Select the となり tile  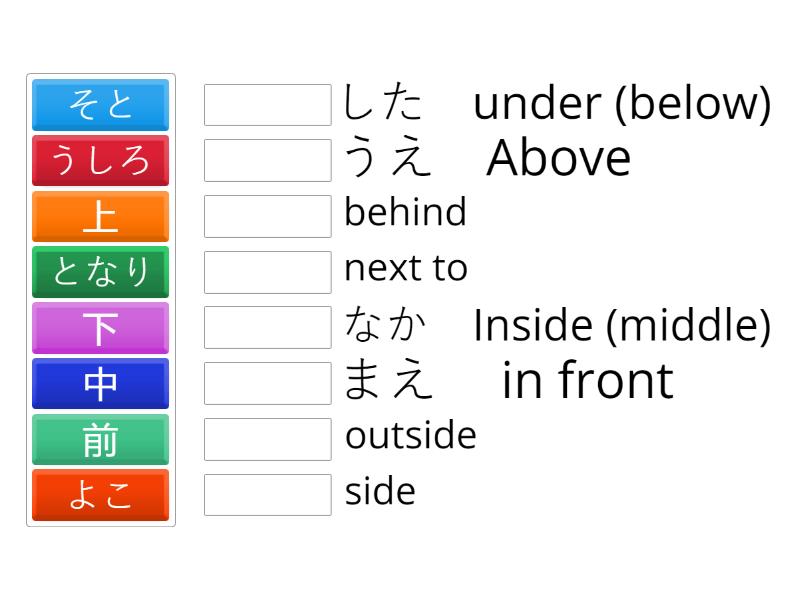point(100,272)
